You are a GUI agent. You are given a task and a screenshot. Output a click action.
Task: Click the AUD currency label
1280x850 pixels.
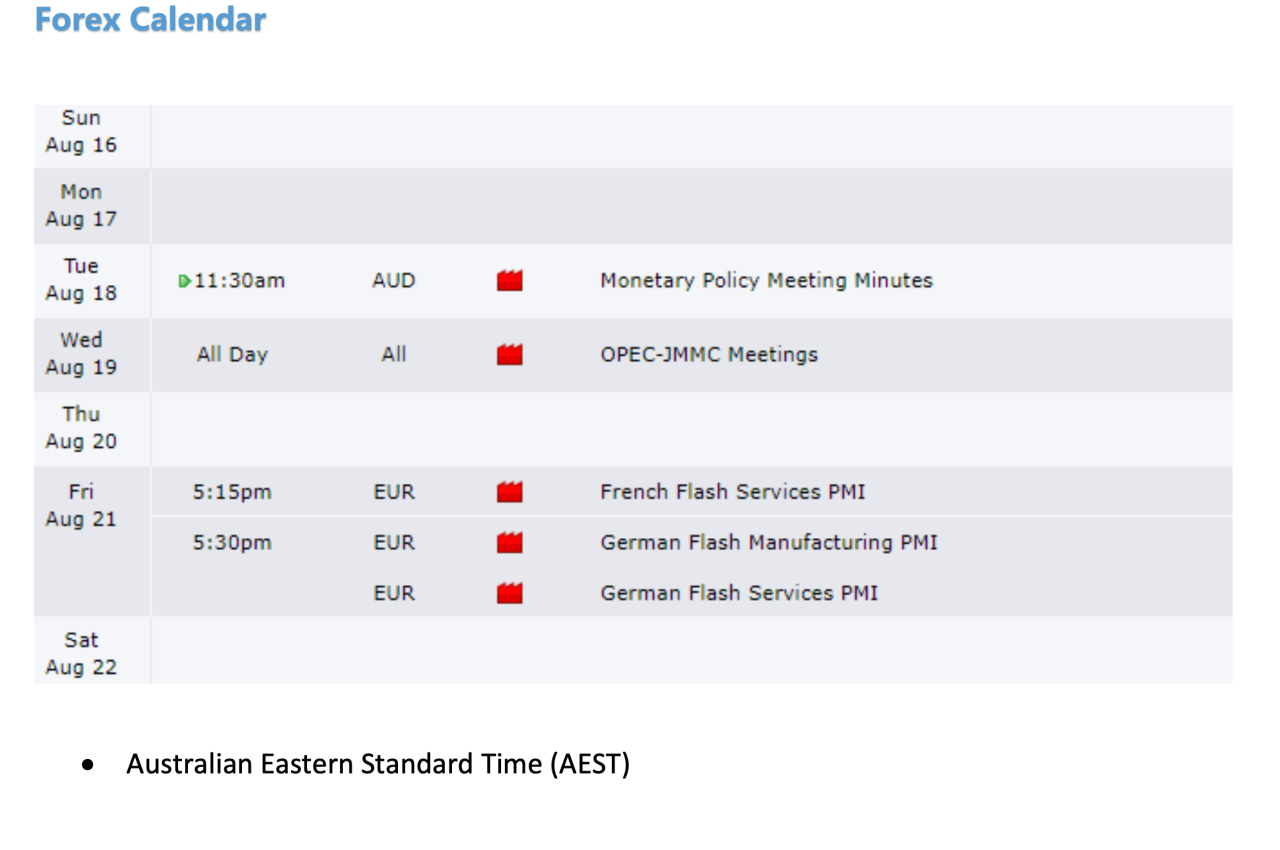[393, 281]
